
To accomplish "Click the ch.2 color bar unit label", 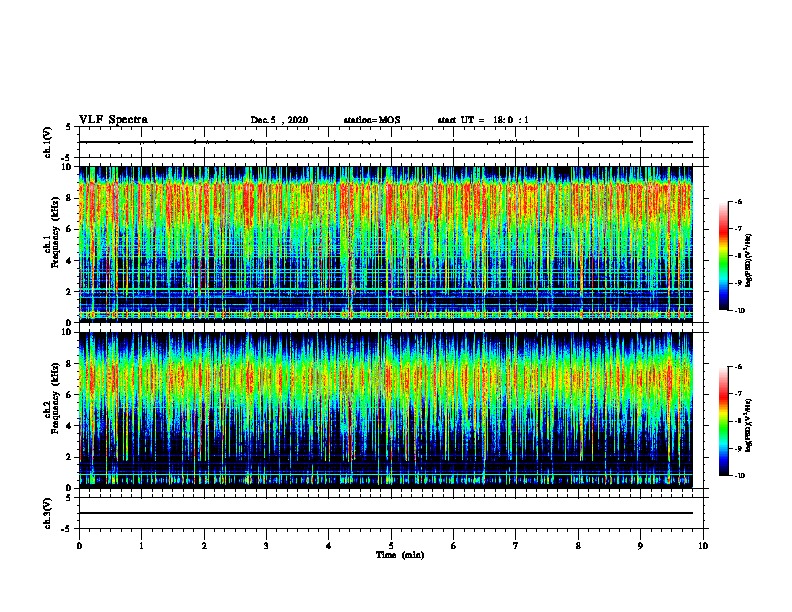I will tap(749, 425).
